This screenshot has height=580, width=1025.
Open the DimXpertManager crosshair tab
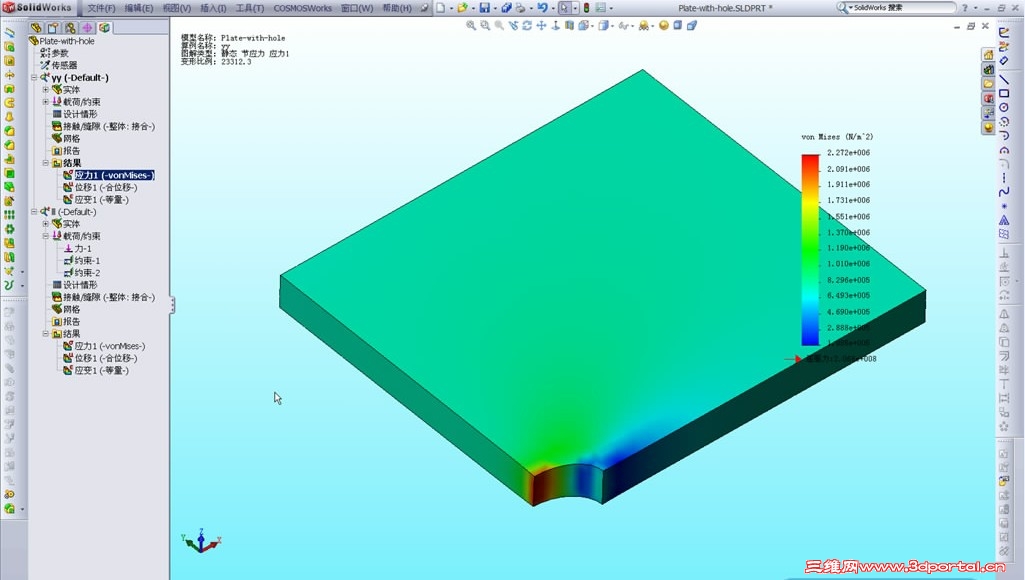coord(87,27)
